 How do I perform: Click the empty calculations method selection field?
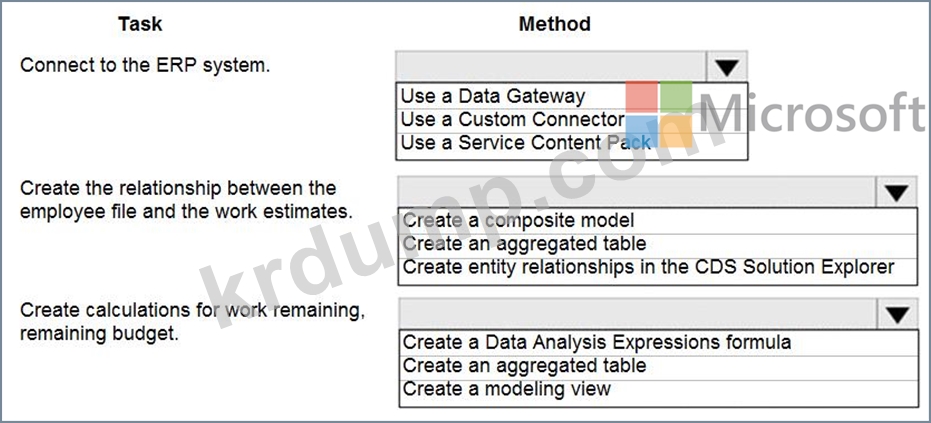(x=638, y=314)
